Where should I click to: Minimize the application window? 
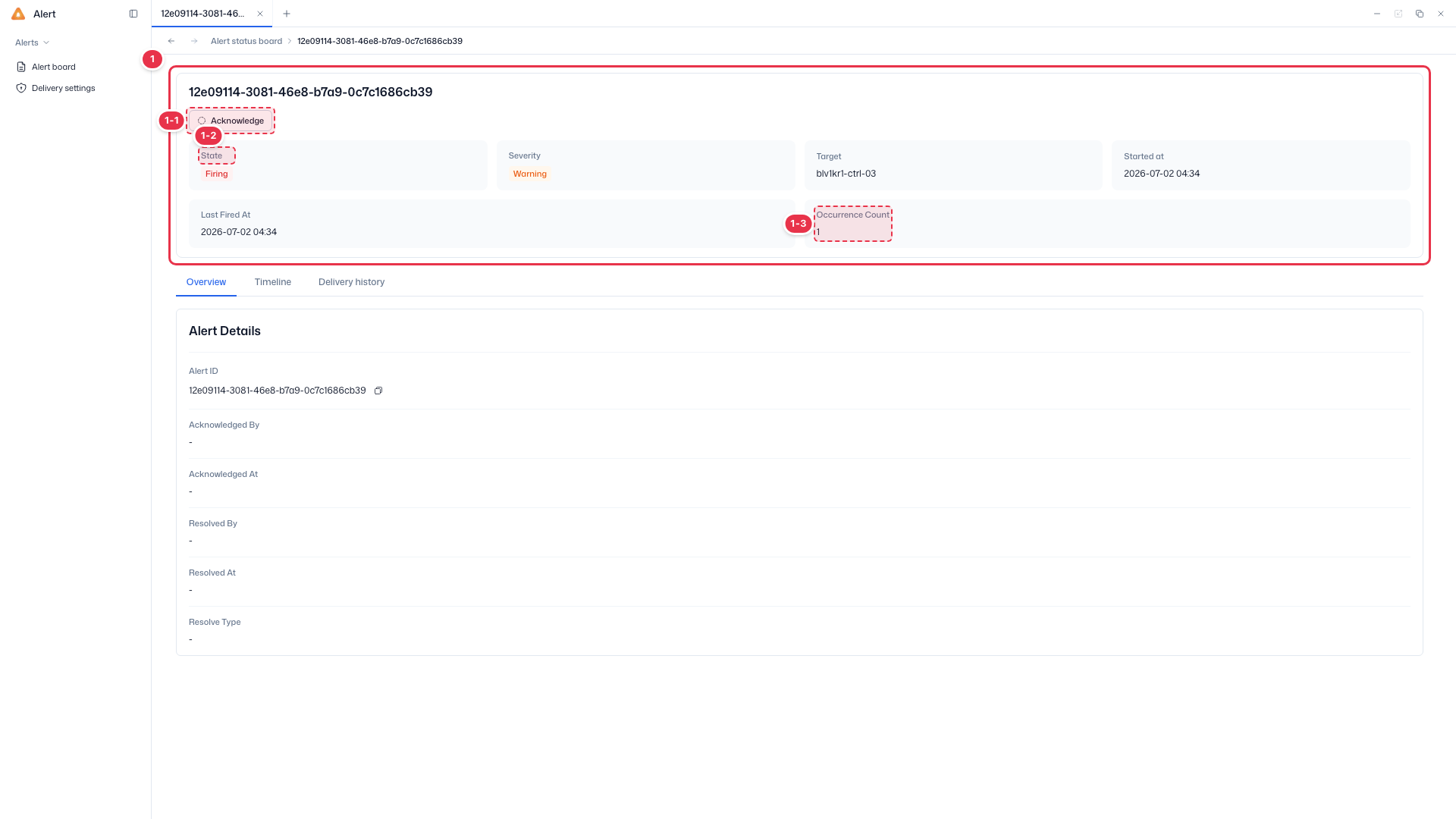click(1377, 14)
